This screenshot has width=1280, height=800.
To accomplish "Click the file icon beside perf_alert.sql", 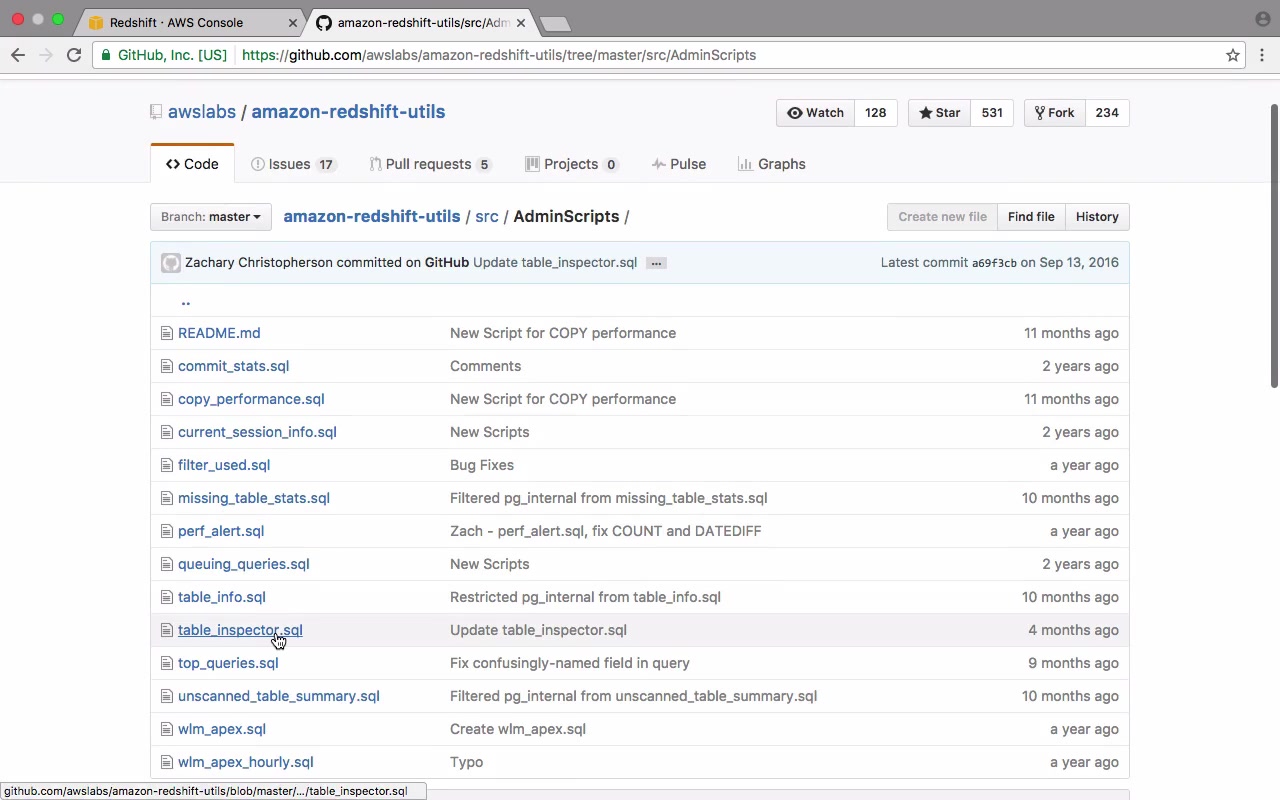I will [x=167, y=531].
